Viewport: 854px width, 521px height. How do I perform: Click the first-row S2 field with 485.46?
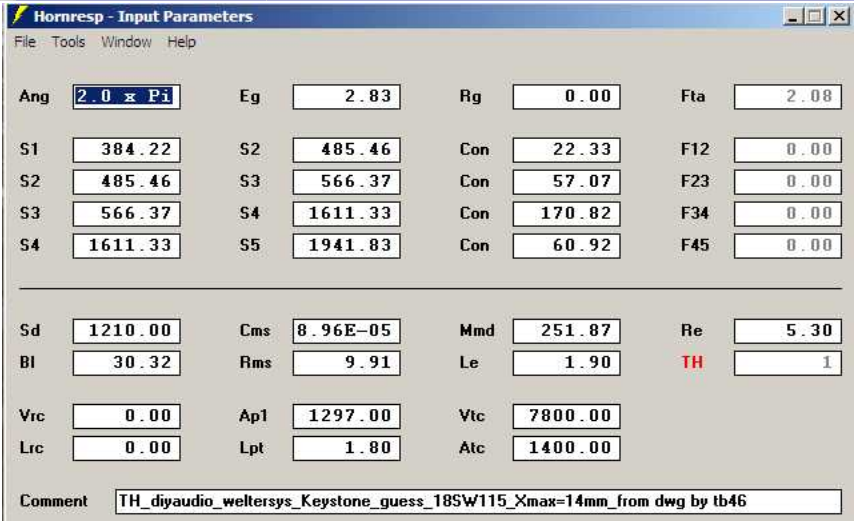pos(346,150)
